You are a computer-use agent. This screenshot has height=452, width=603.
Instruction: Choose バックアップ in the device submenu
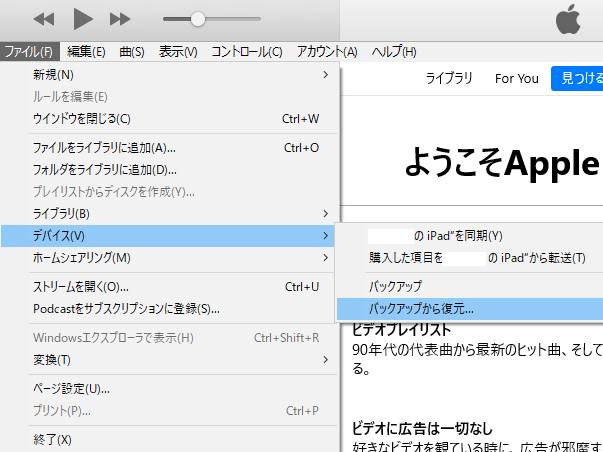pos(395,286)
